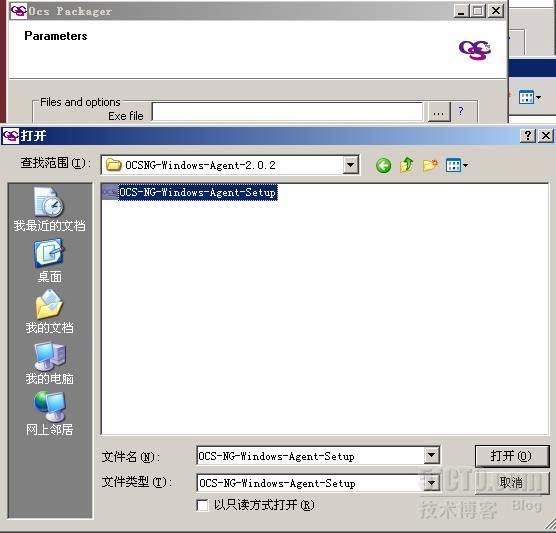The height and width of the screenshot is (533, 556).
Task: Click the blue help question mark beside Exe file
Action: tap(460, 111)
